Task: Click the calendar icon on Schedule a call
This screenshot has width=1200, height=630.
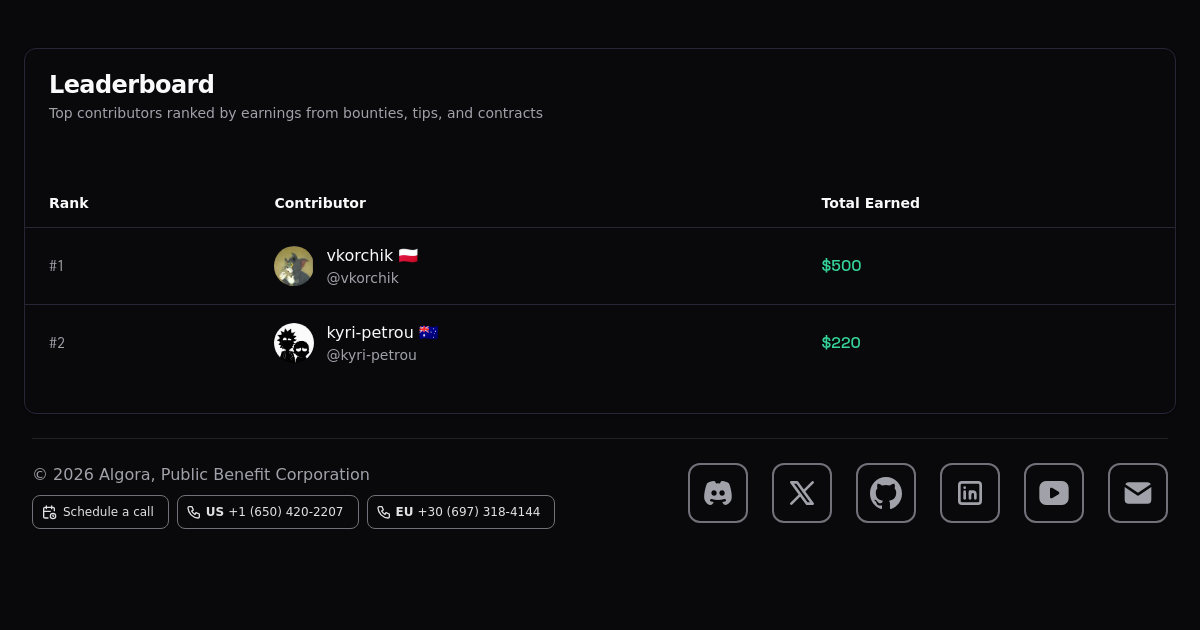Action: (x=49, y=512)
